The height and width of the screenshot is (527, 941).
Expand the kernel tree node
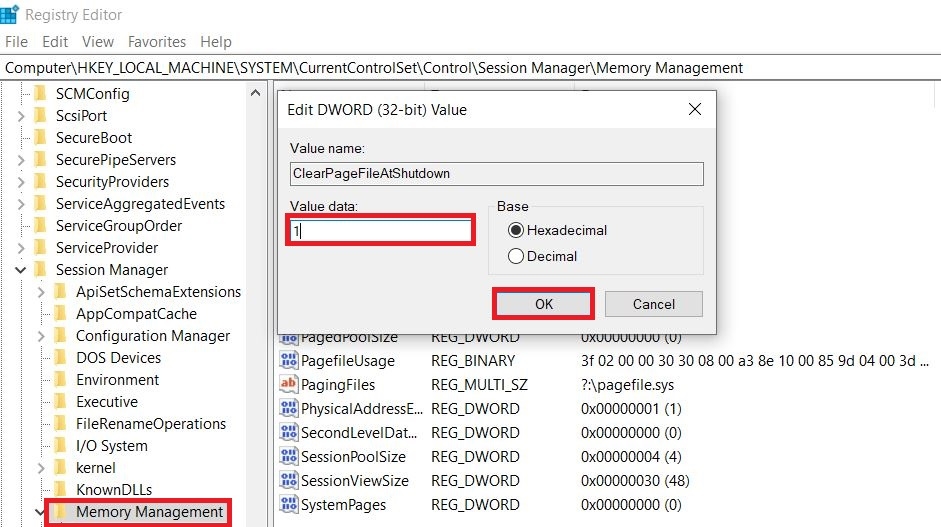[x=41, y=468]
